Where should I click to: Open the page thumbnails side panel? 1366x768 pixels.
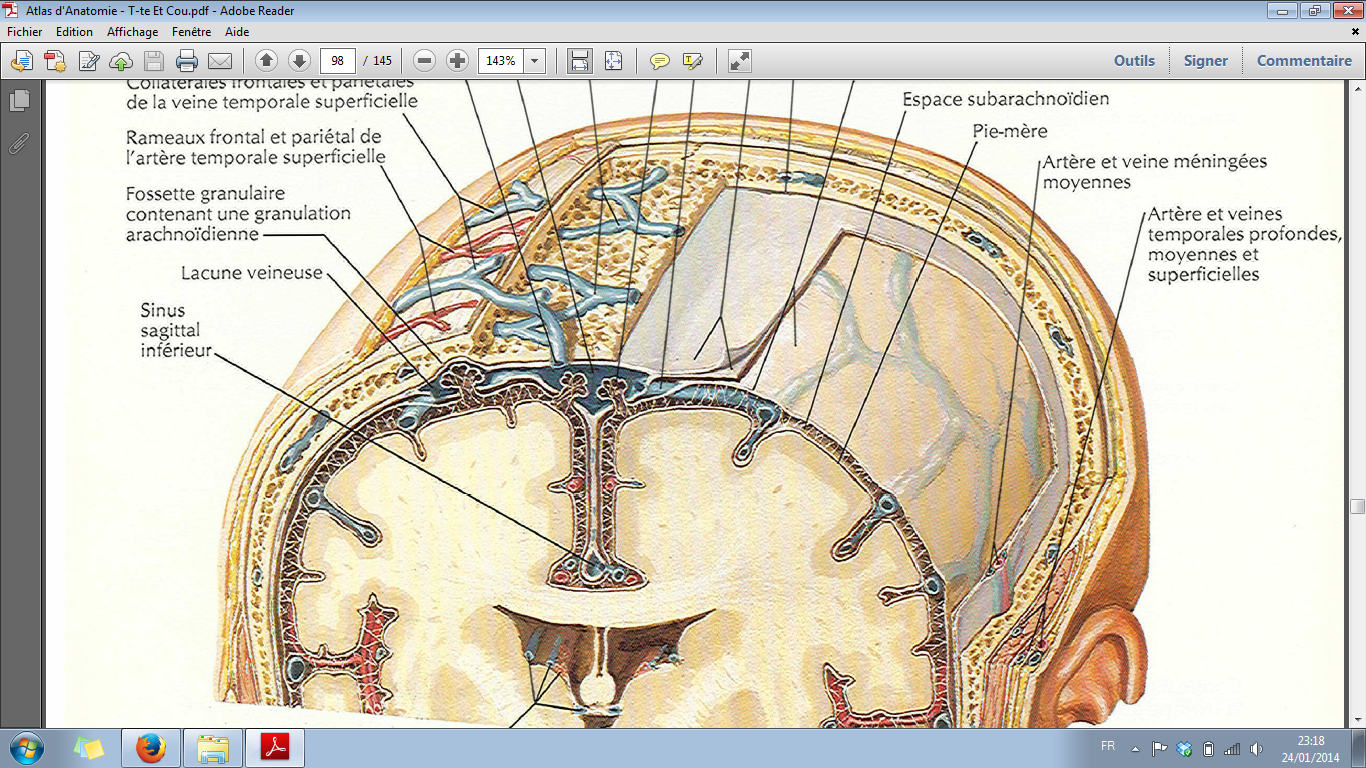coord(19,101)
